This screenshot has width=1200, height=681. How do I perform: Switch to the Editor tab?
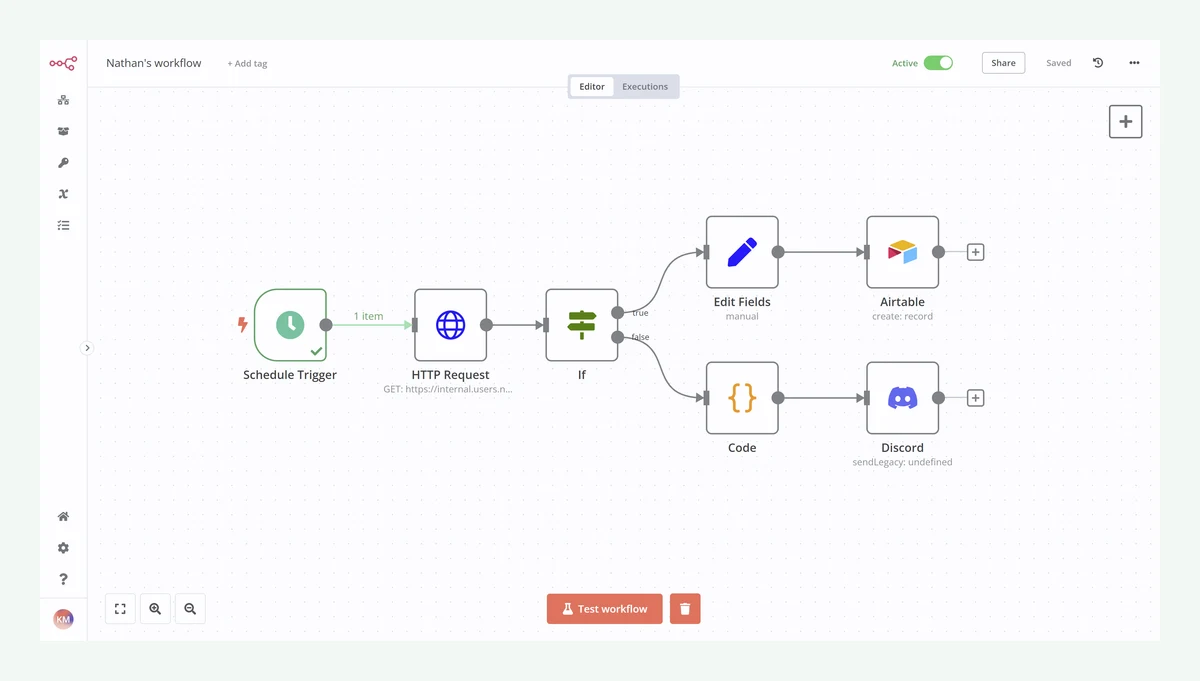[x=592, y=87]
